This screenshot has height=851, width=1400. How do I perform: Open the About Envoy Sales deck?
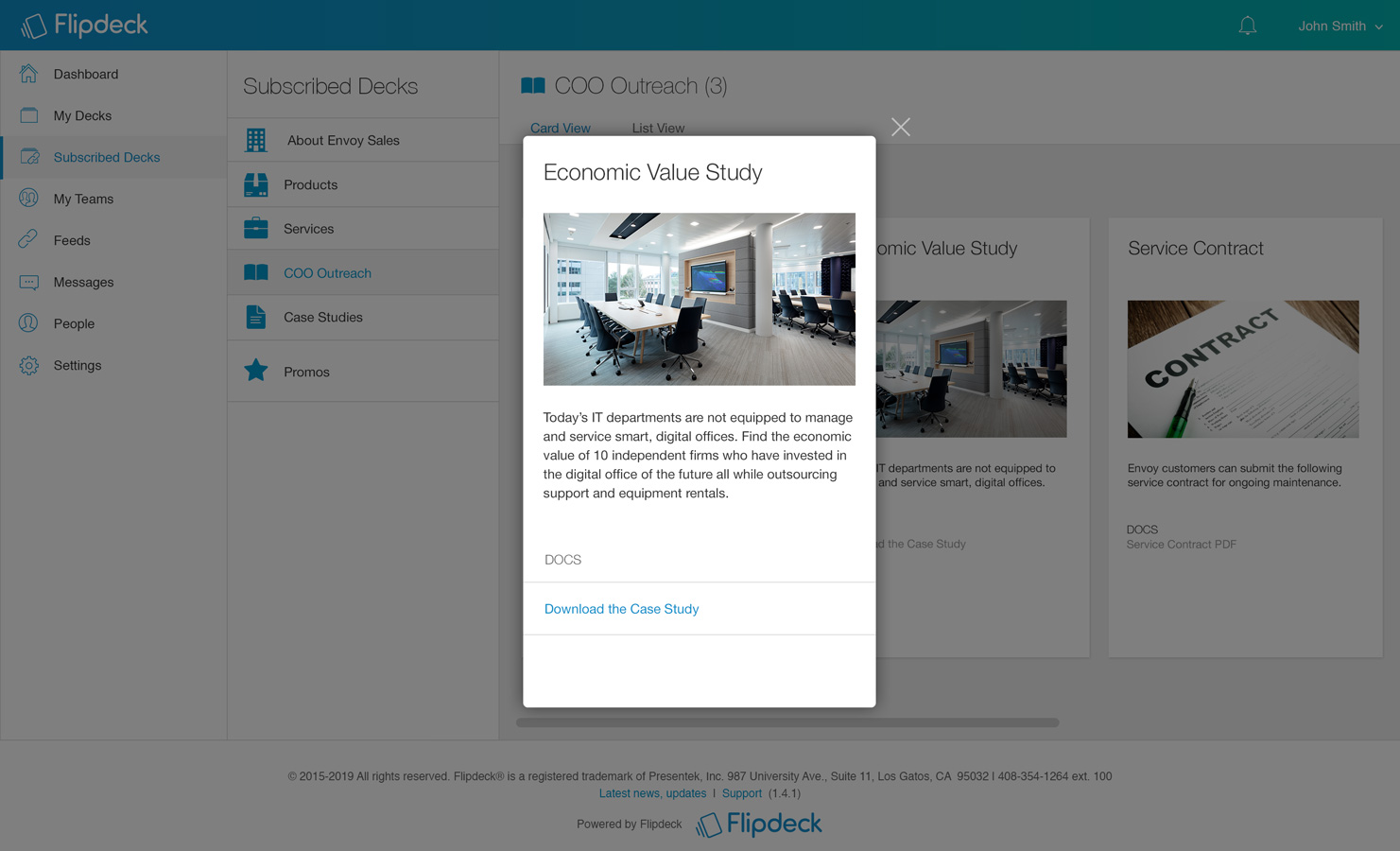point(363,140)
